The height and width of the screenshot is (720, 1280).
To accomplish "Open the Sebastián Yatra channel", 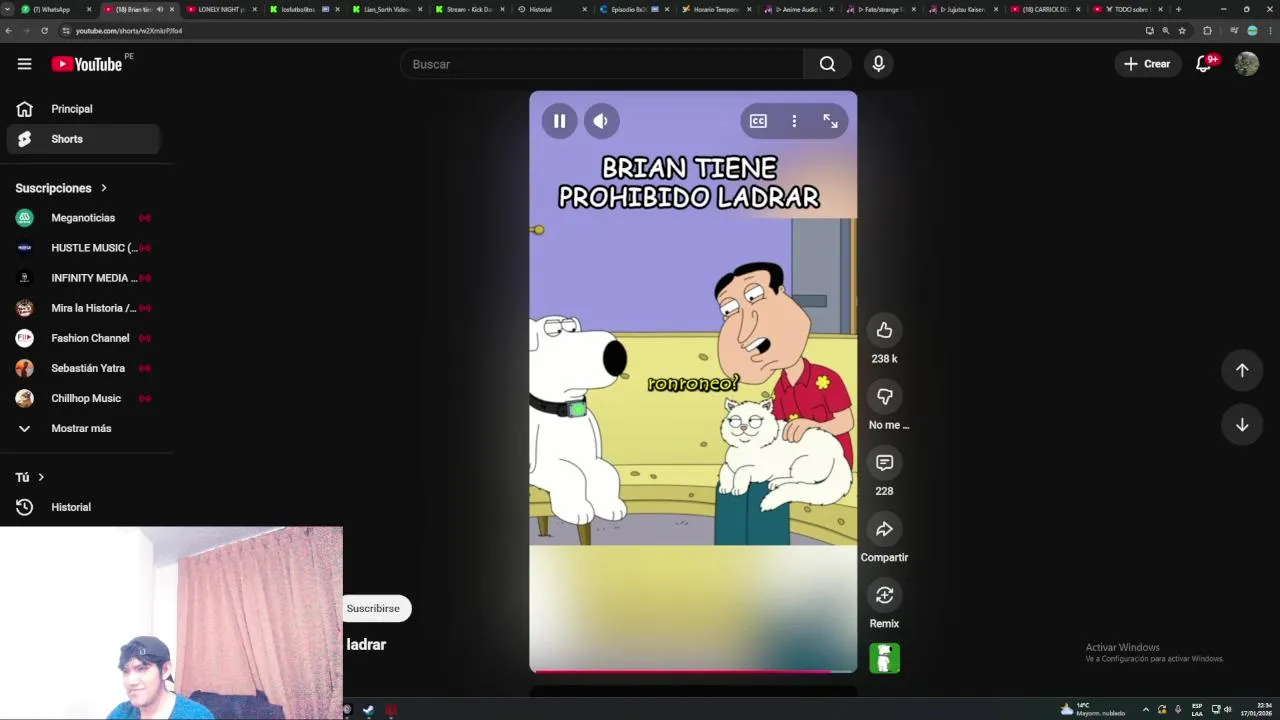I will tap(83, 368).
